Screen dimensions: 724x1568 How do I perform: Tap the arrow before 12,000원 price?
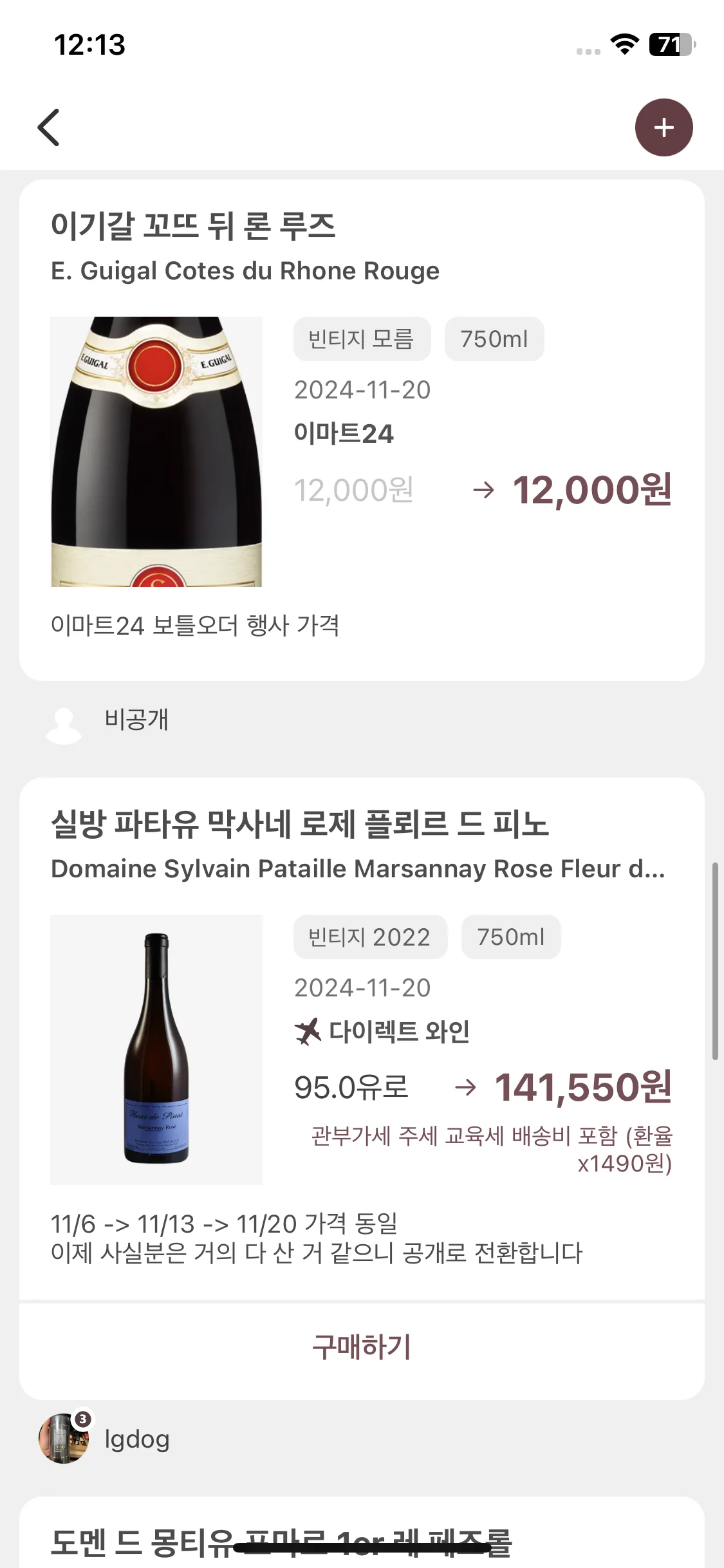[483, 490]
